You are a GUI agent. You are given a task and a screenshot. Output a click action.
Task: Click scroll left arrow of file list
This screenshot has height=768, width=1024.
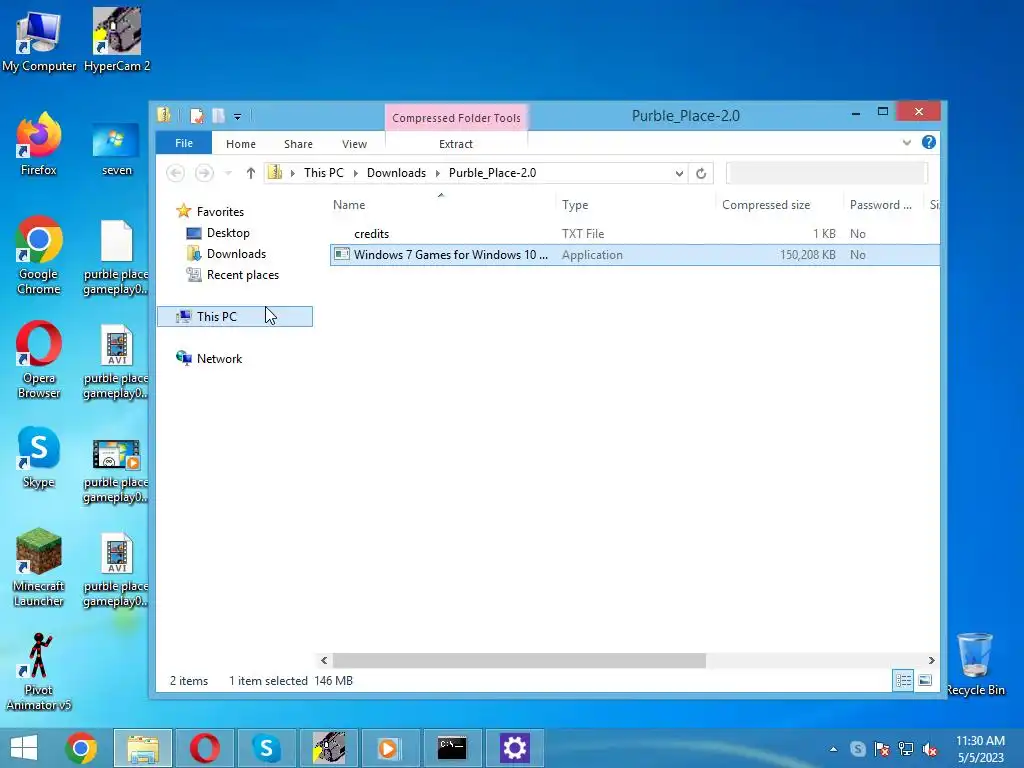coord(324,660)
